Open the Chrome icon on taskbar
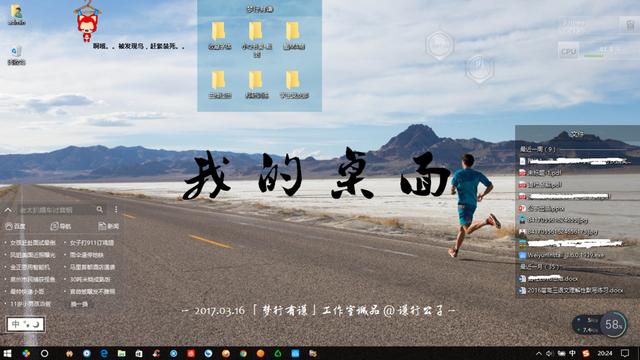Image resolution: width=640 pixels, height=360 pixels. (243, 353)
